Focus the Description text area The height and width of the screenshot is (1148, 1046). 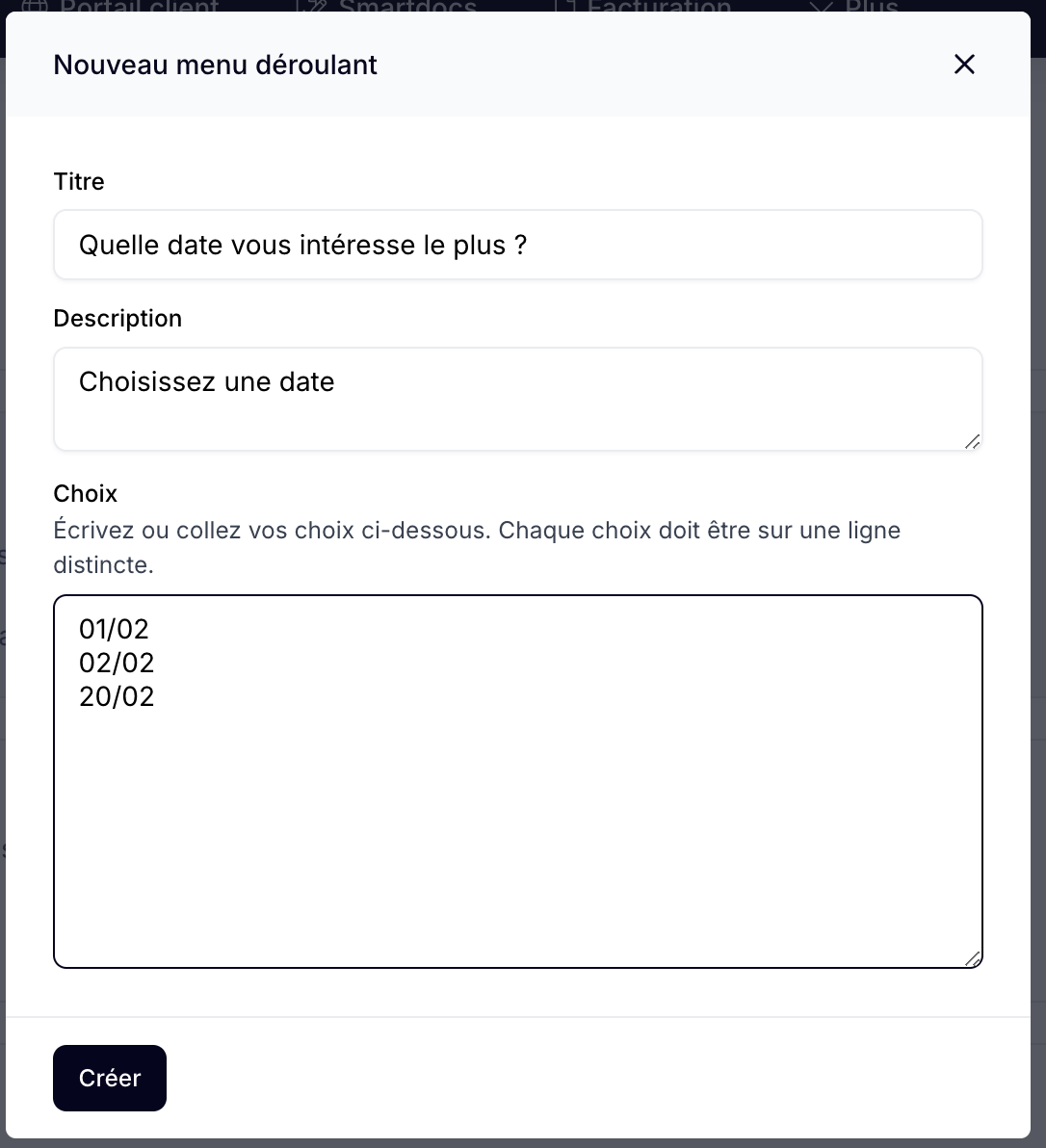(x=517, y=399)
